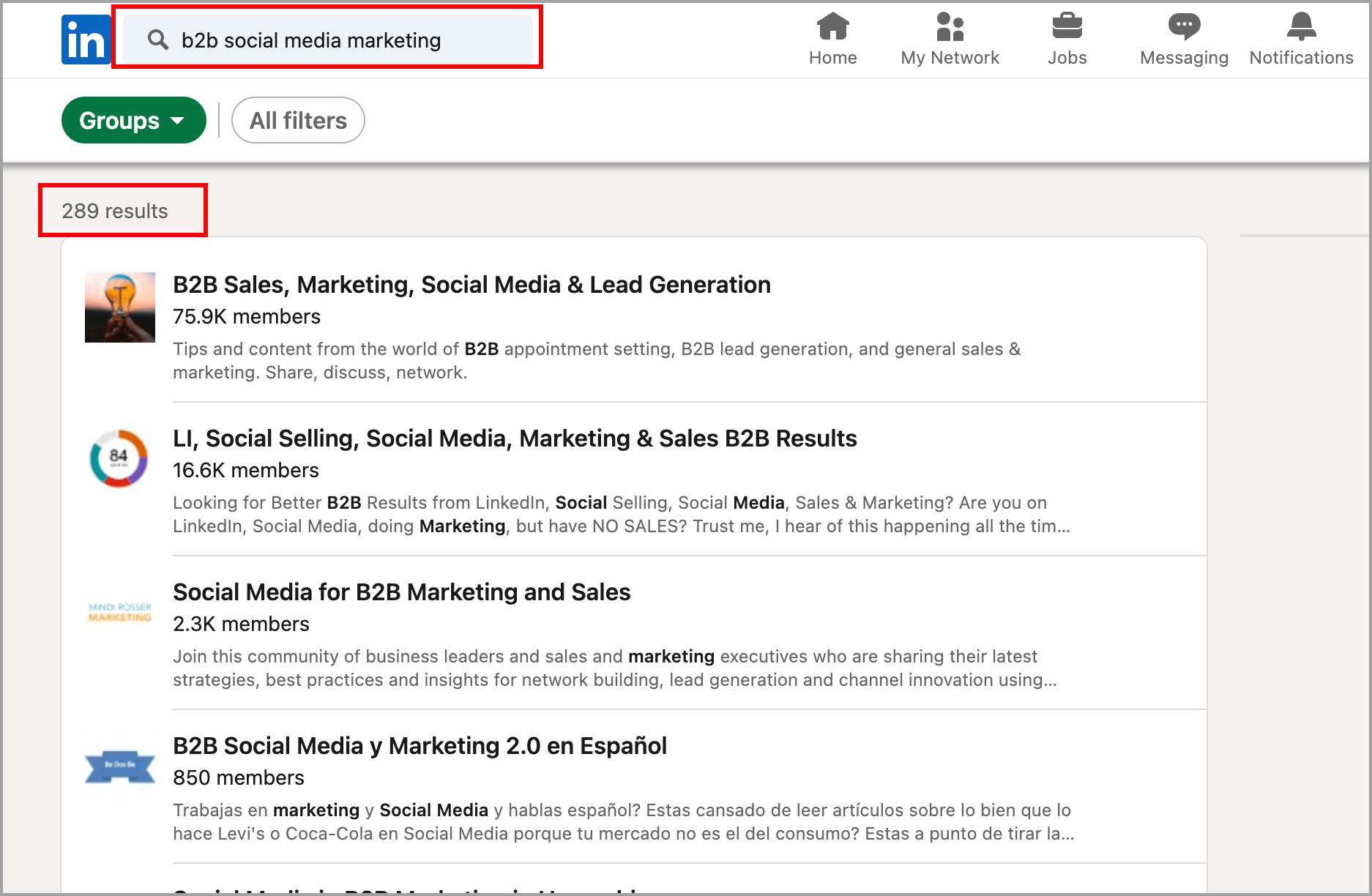
Task: Select the Mindi Rosser Marketing logo
Action: pos(120,612)
